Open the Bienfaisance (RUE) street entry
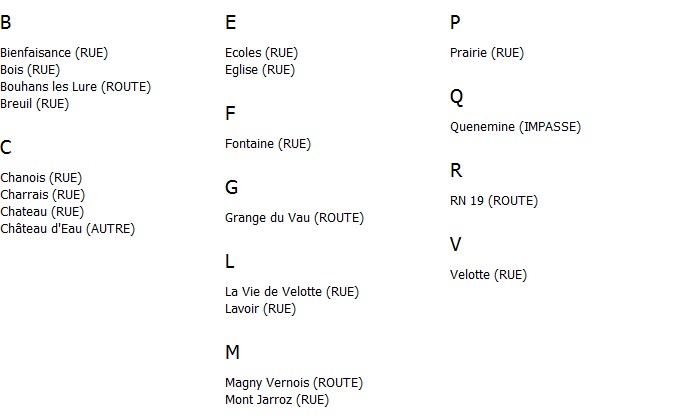675x416 pixels. tap(54, 53)
